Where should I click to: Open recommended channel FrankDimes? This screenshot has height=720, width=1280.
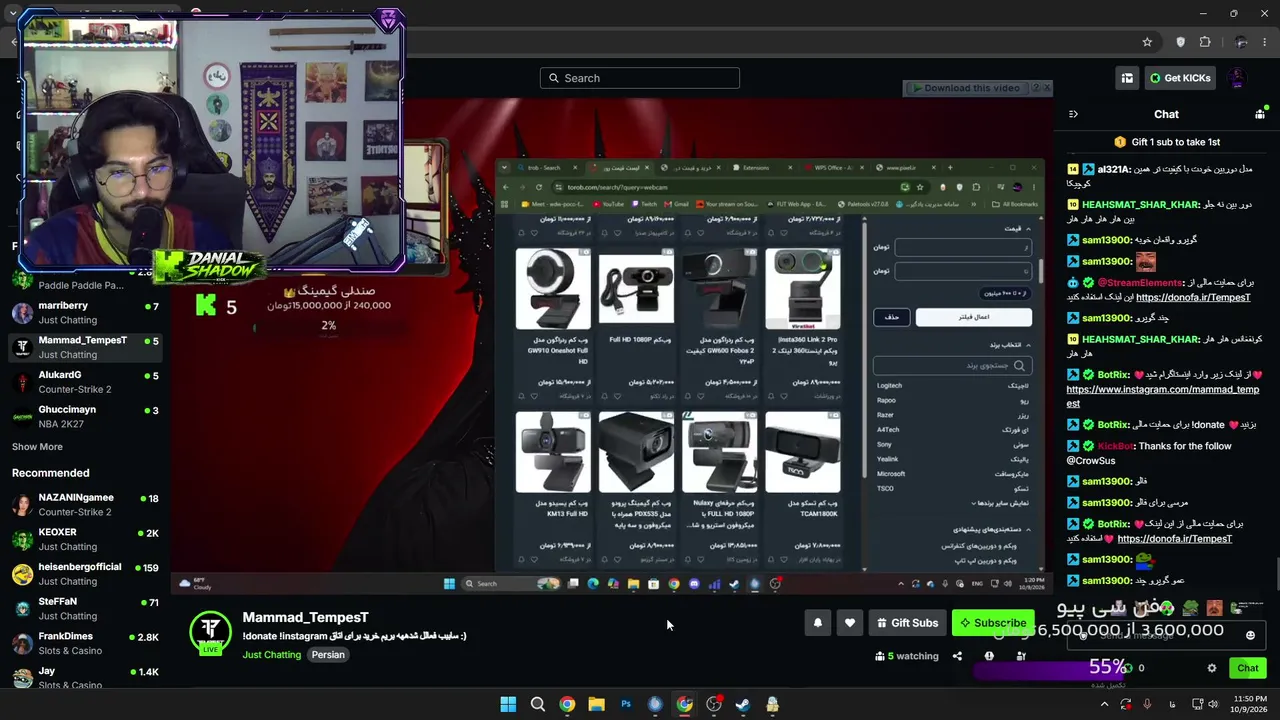[84, 643]
